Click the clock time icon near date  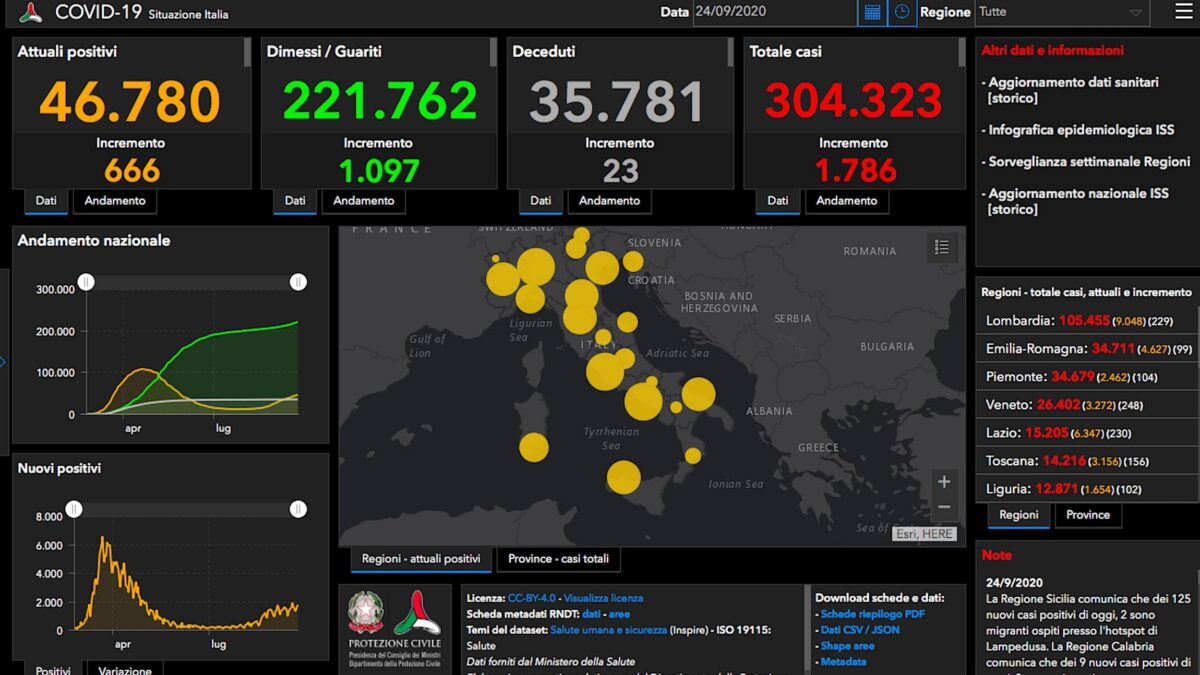click(902, 12)
